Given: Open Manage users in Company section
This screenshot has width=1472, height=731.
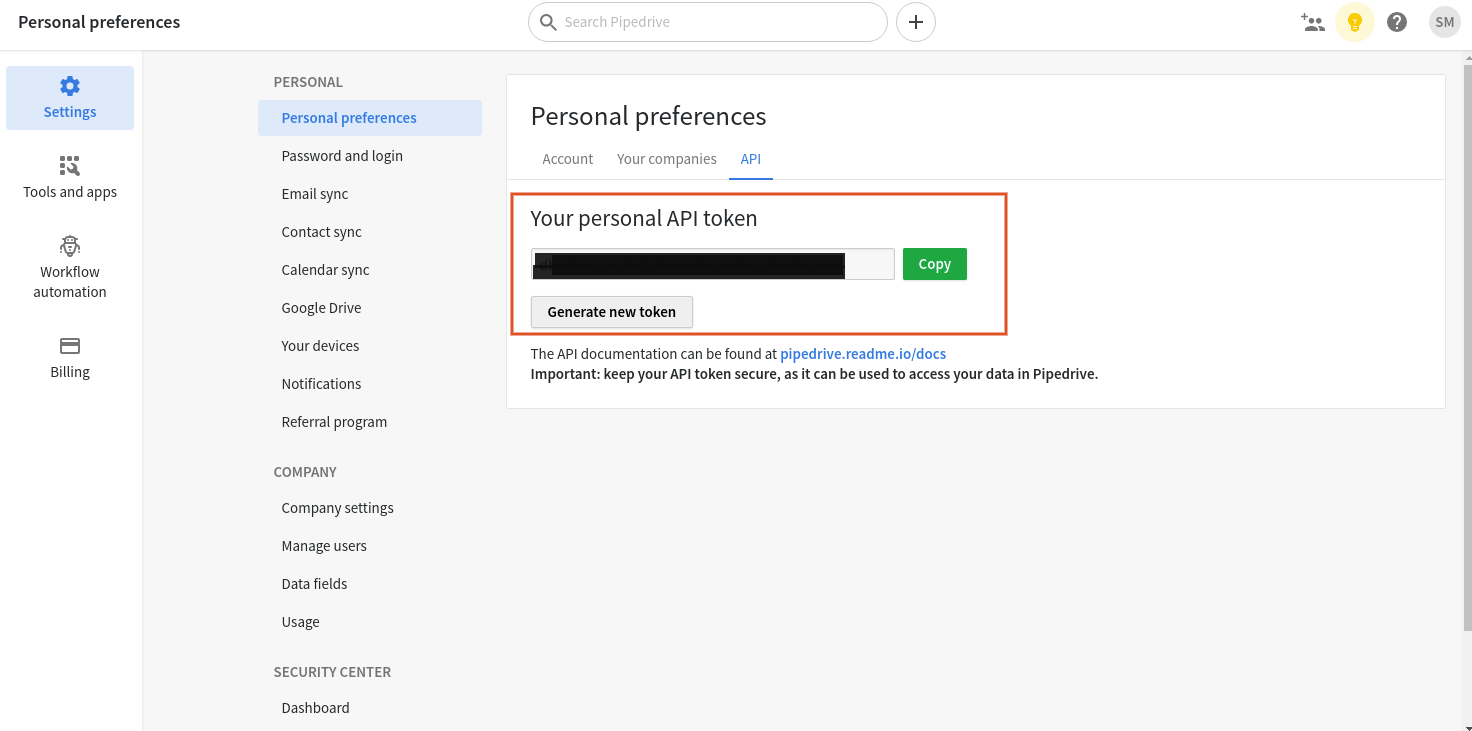Looking at the screenshot, I should click(324, 546).
